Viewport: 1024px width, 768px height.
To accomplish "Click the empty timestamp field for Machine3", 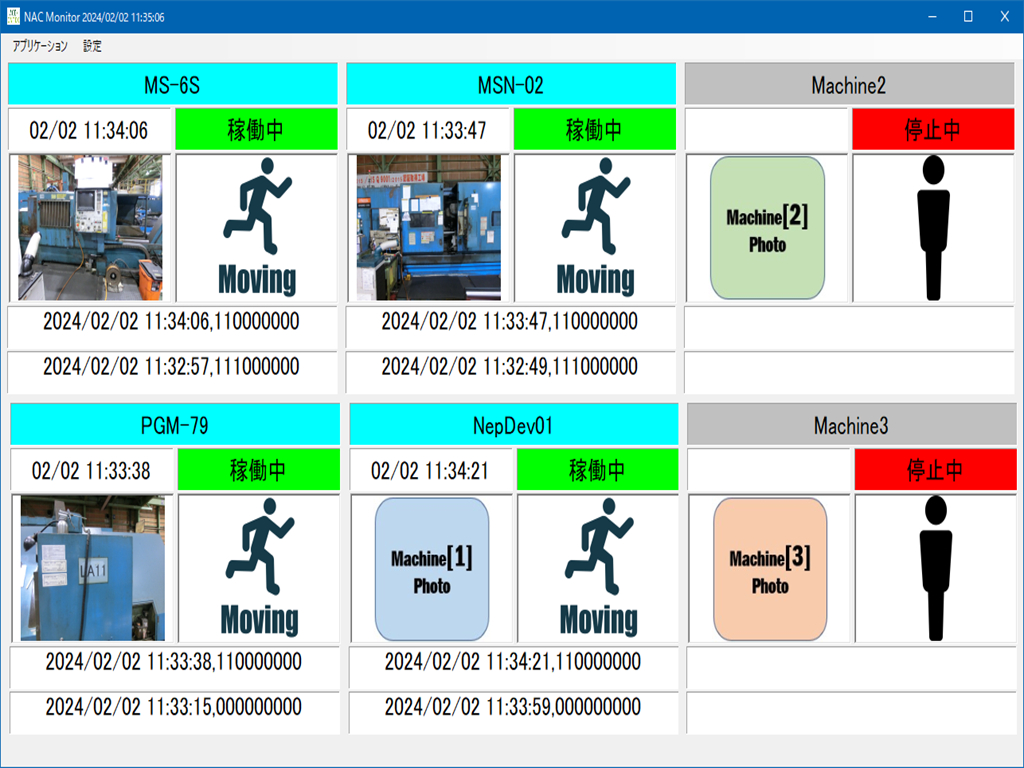I will (769, 470).
